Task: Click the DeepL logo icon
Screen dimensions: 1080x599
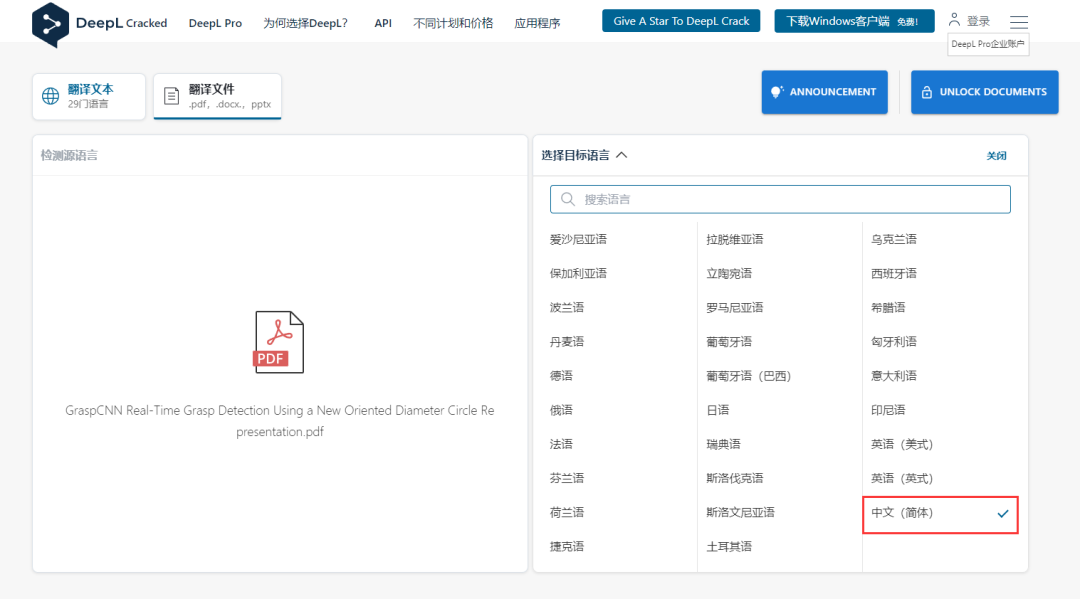Action: [x=50, y=25]
